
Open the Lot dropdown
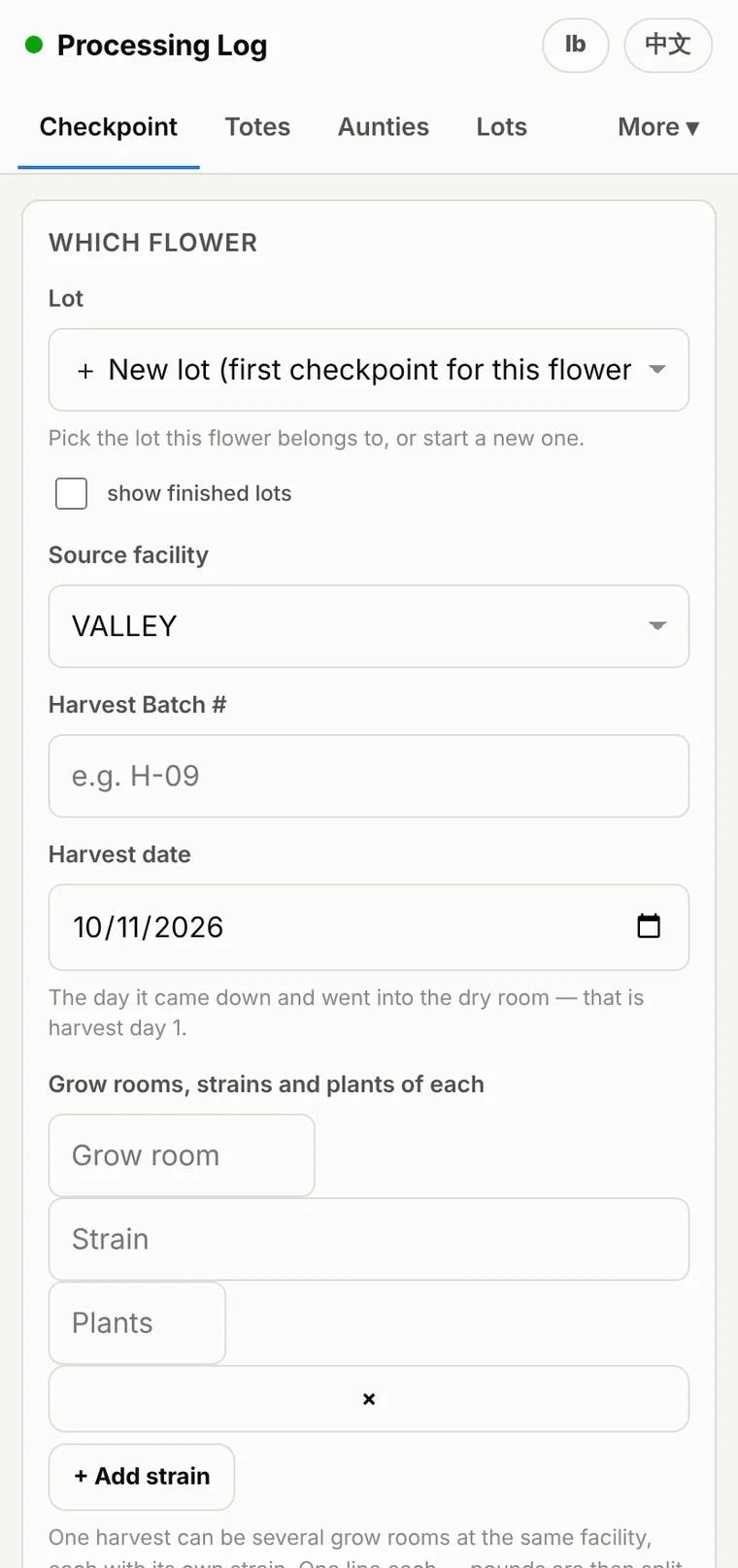(369, 370)
